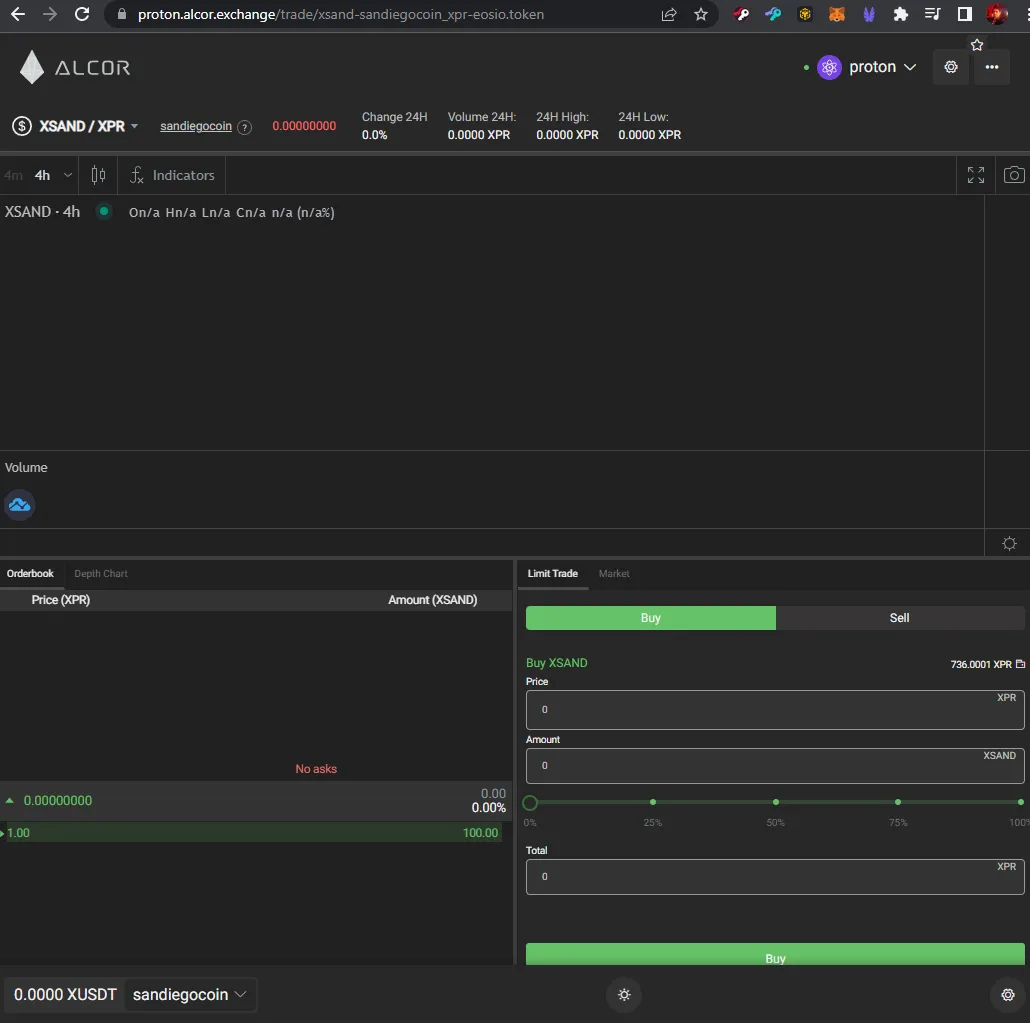Click the Price input field
Image resolution: width=1030 pixels, height=1023 pixels.
[x=775, y=710]
